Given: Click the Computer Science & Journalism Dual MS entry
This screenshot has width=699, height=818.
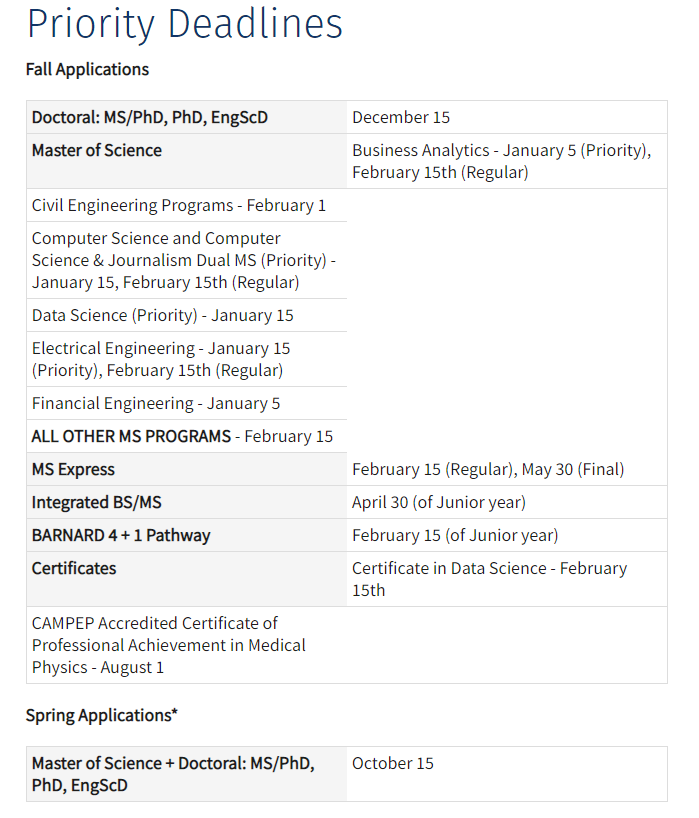Looking at the screenshot, I should [184, 260].
